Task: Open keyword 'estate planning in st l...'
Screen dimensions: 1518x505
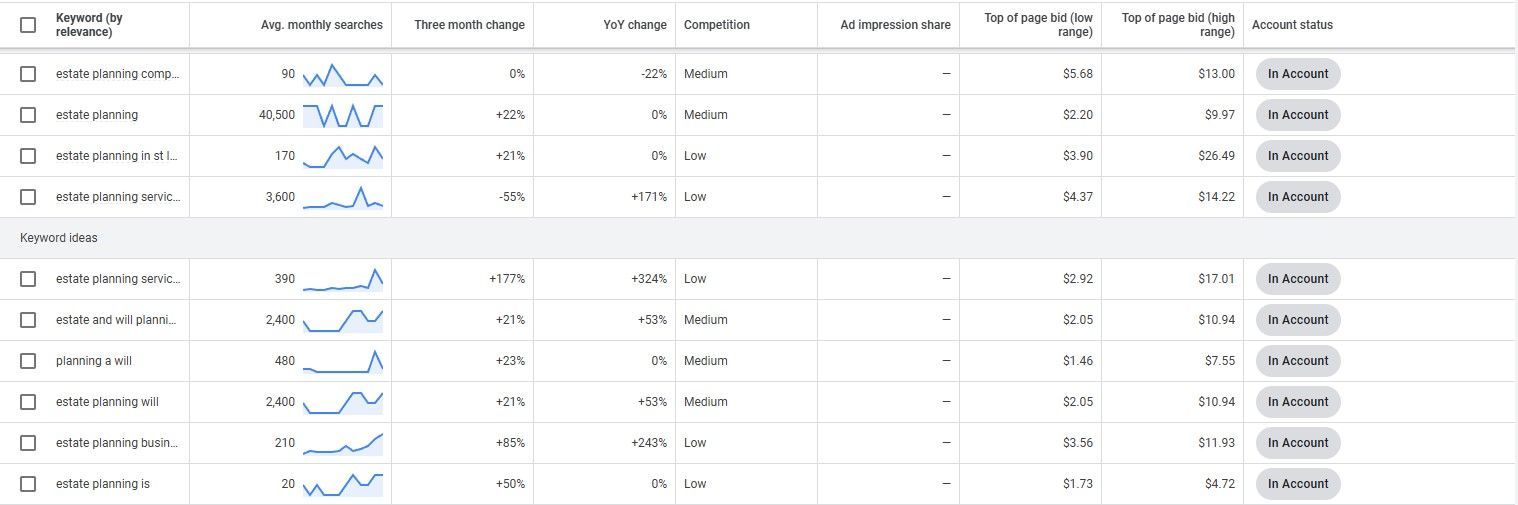Action: tap(117, 156)
